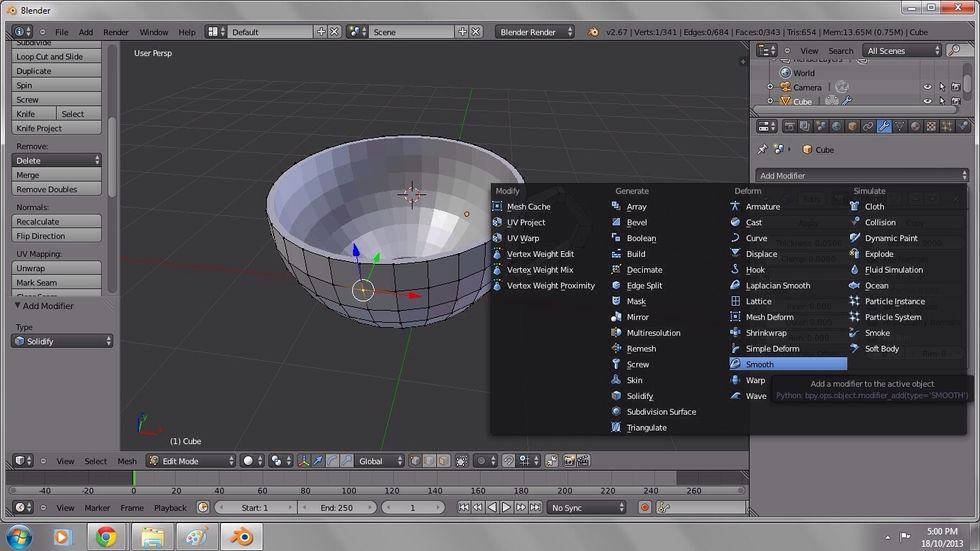Image resolution: width=980 pixels, height=551 pixels.
Task: Open the Global transform orientation dropdown
Action: pos(380,461)
